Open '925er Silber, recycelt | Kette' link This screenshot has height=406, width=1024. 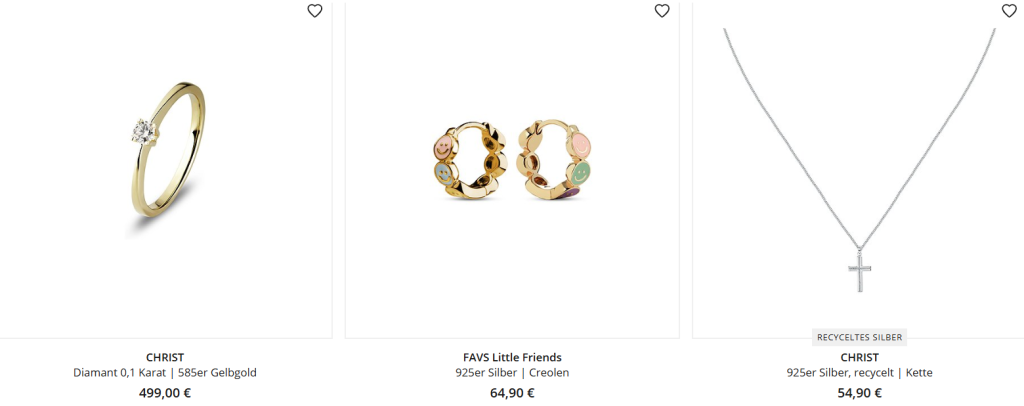pos(859,373)
